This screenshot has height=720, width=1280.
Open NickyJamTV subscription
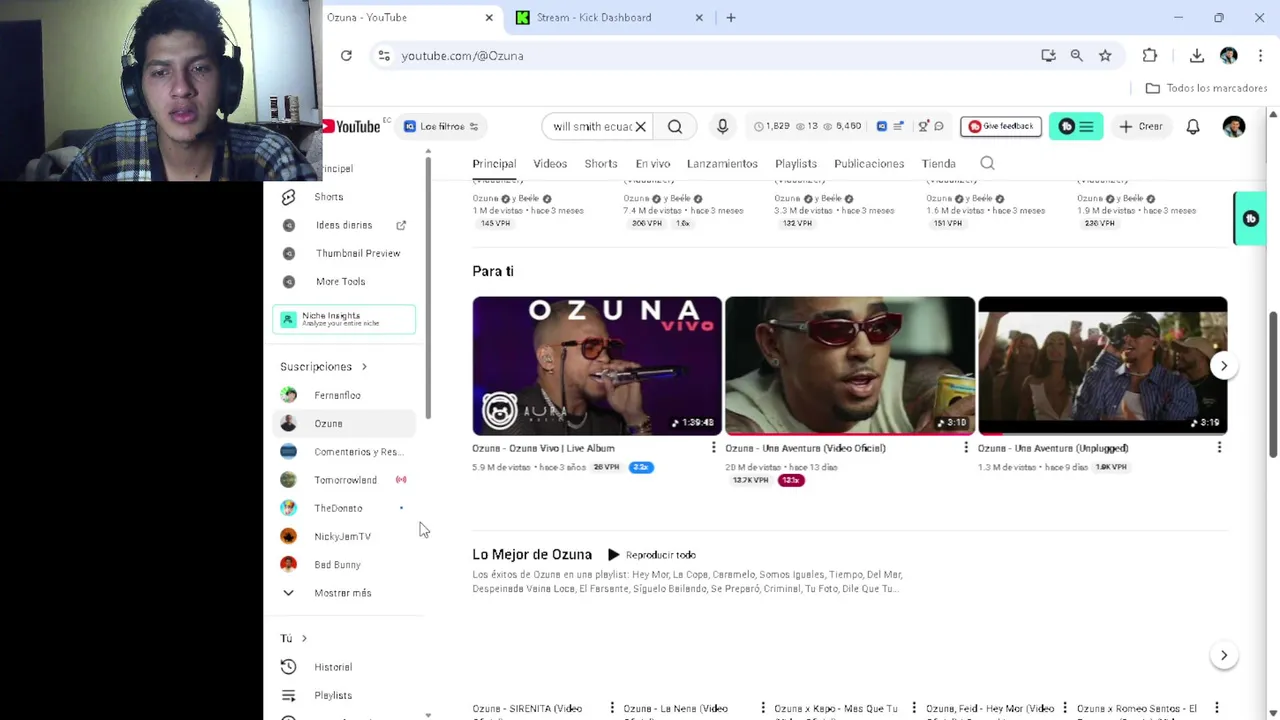[x=344, y=536]
